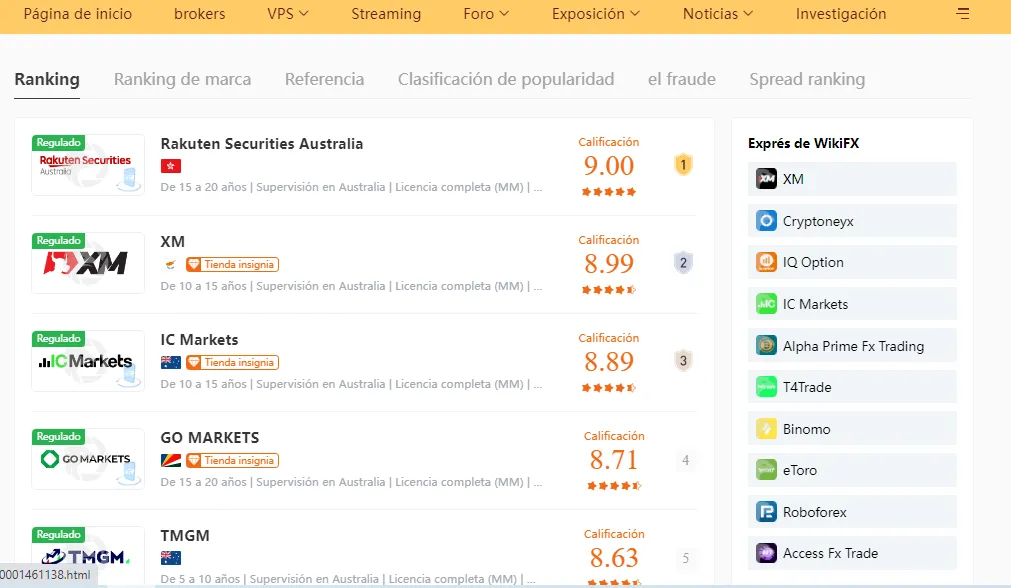Open the GO MARKETS broker title link
The width and height of the screenshot is (1011, 588).
tap(210, 438)
